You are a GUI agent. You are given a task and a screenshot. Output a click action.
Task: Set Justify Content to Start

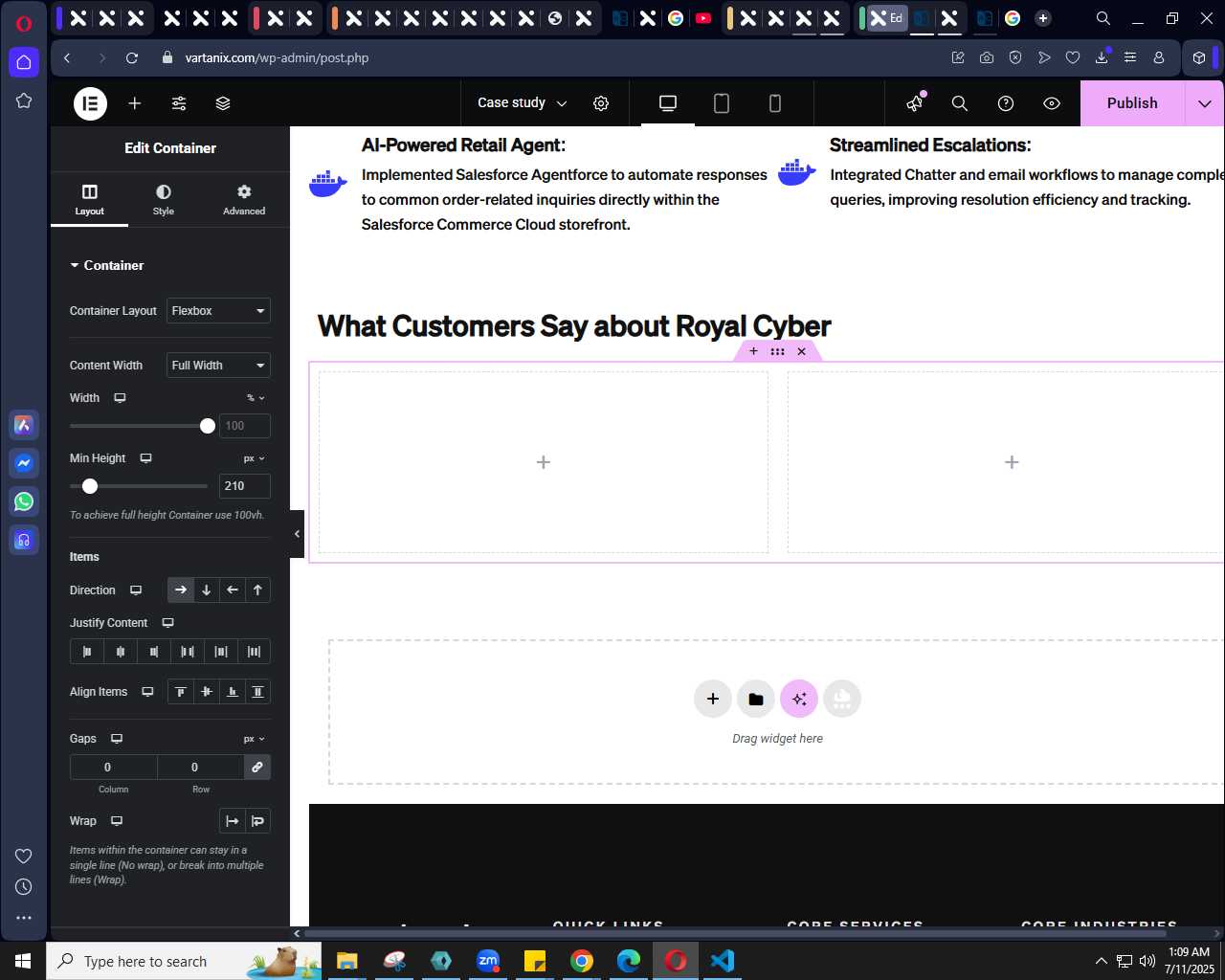tap(87, 652)
